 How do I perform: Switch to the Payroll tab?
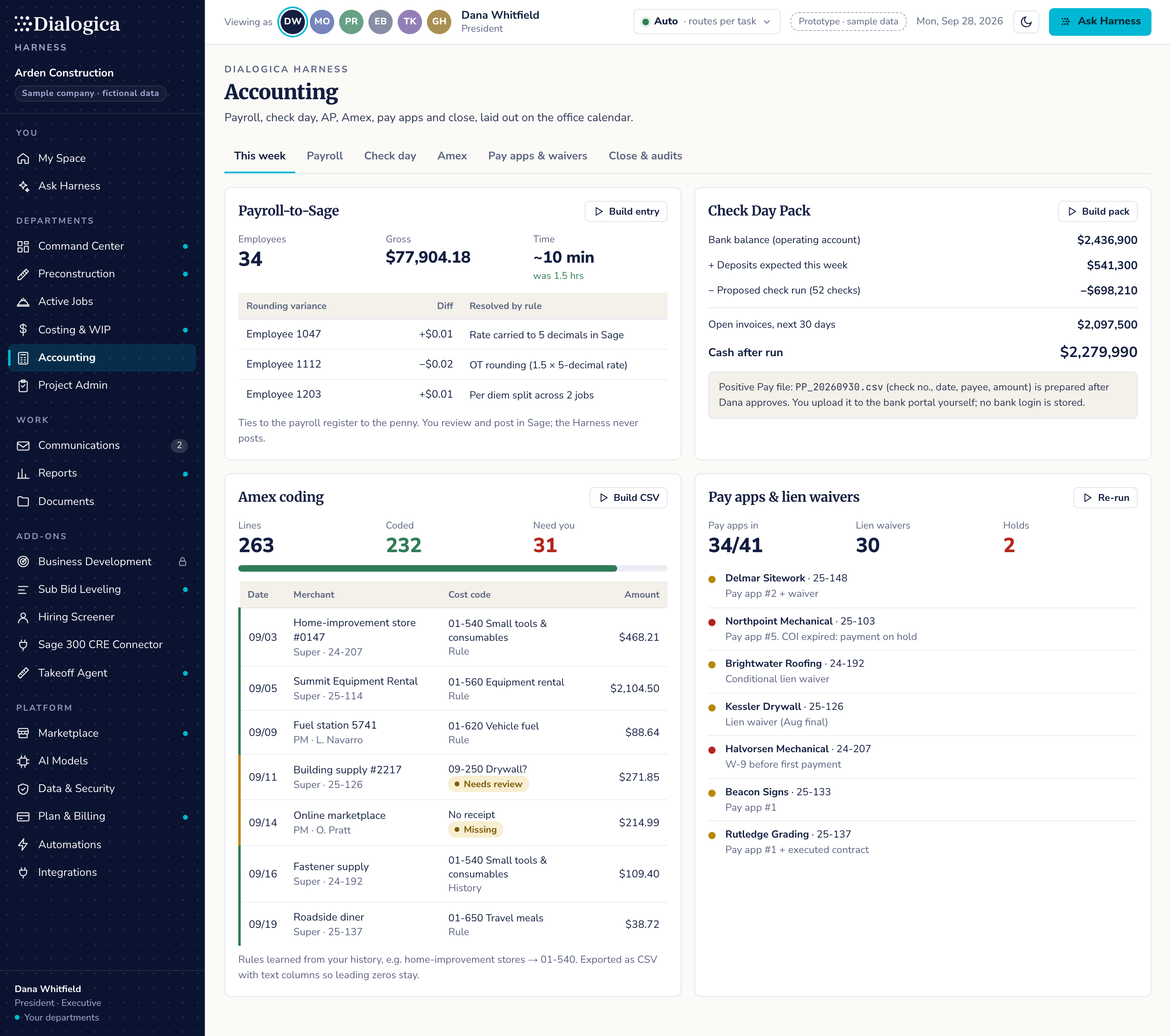click(324, 156)
